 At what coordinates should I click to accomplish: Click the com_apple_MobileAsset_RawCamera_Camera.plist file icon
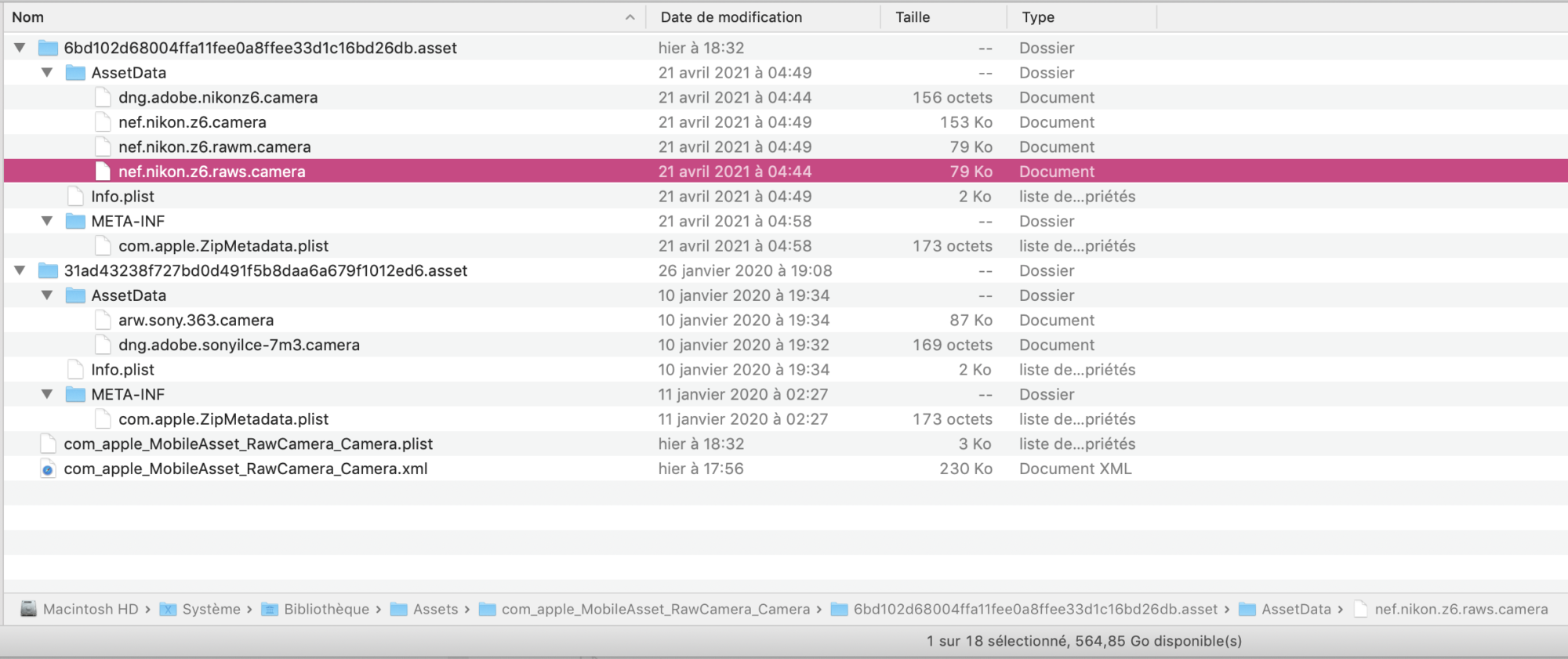click(x=48, y=444)
